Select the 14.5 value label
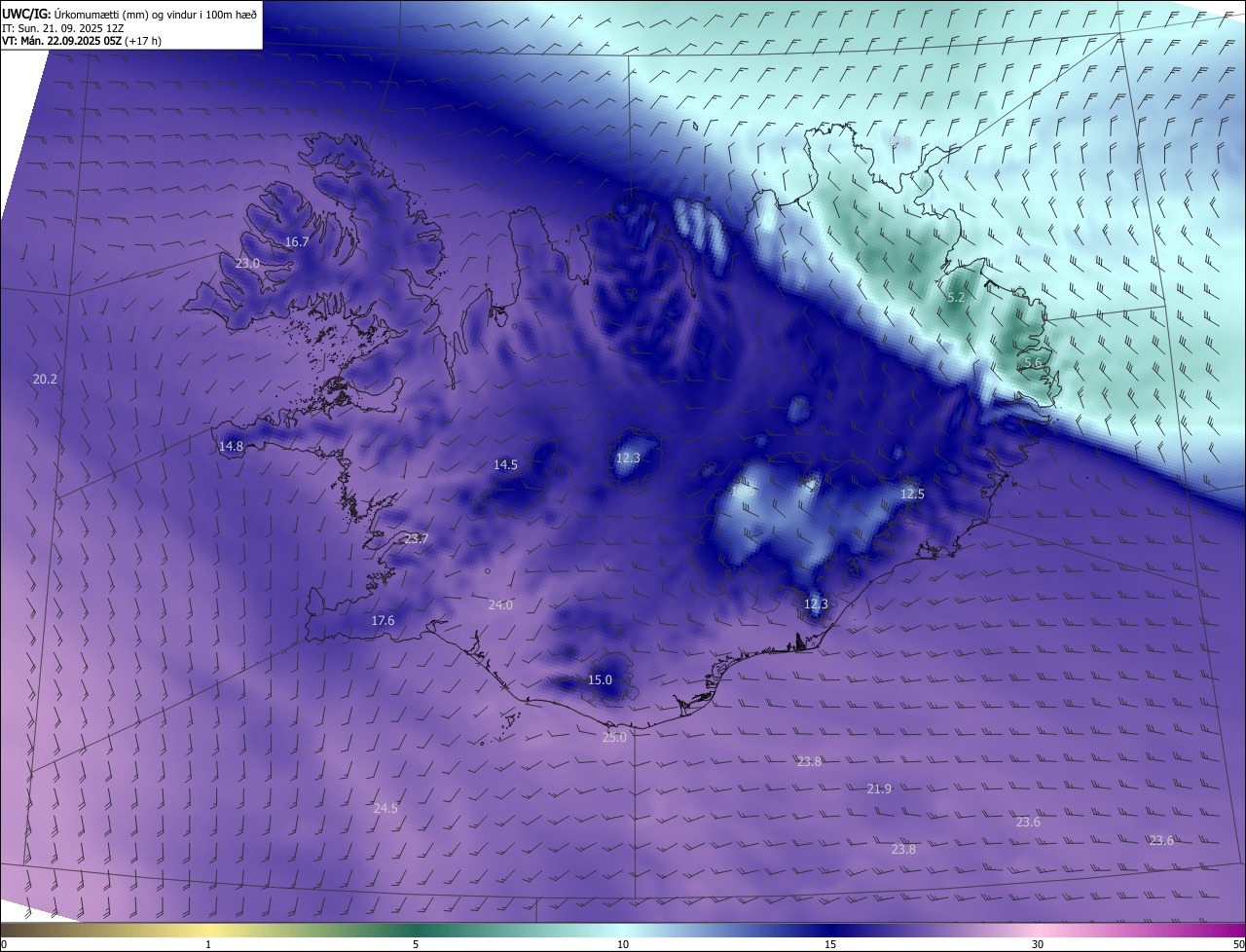The image size is (1246, 952). point(505,464)
